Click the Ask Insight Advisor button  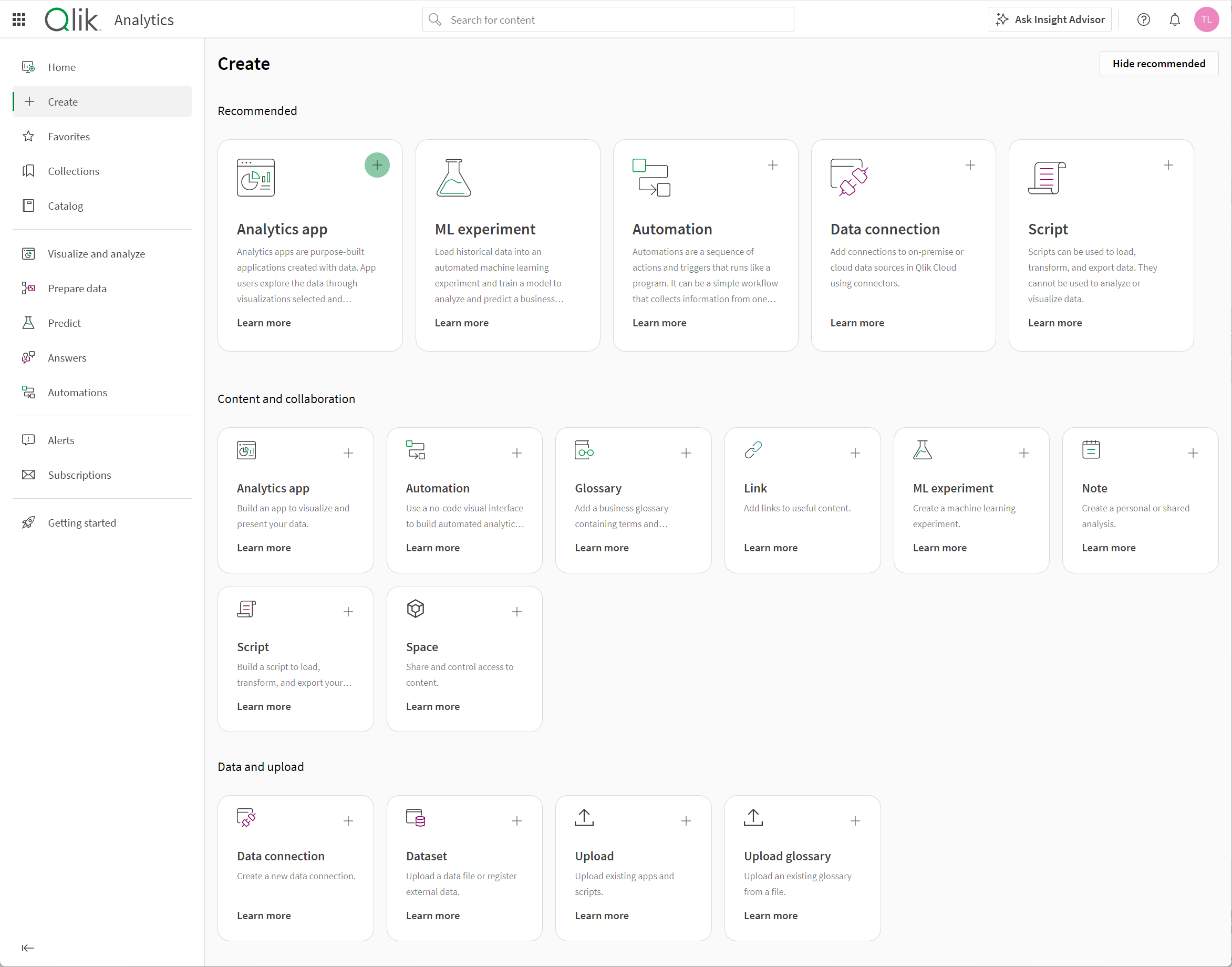pos(1052,20)
